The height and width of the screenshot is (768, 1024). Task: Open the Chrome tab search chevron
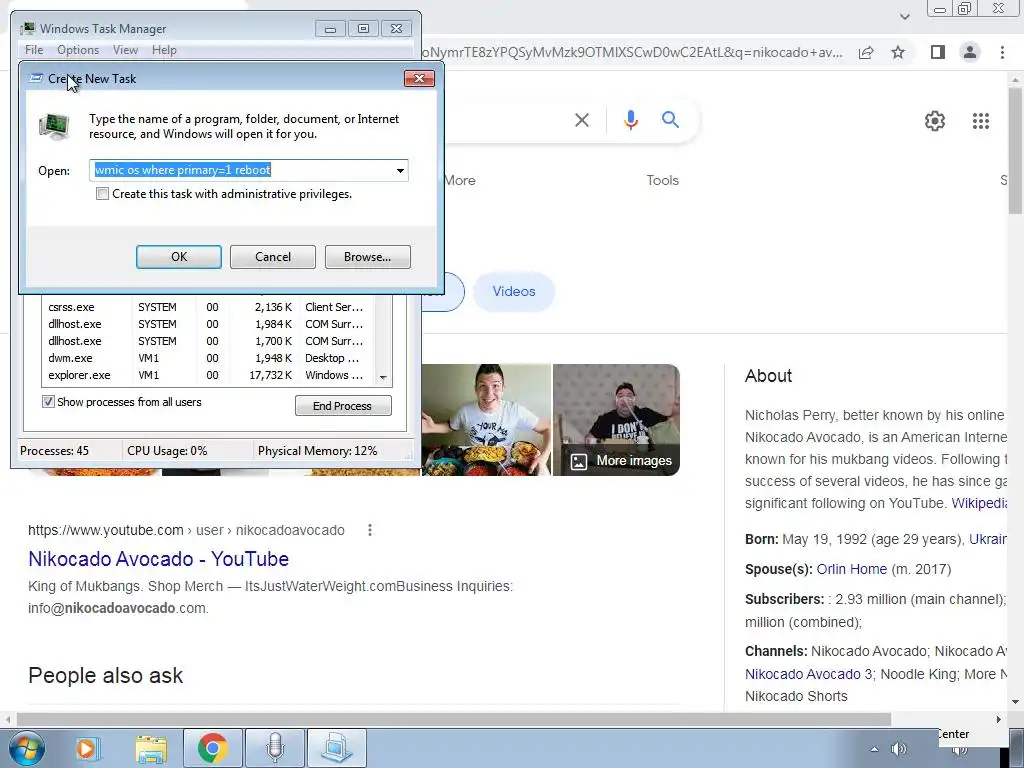(904, 16)
